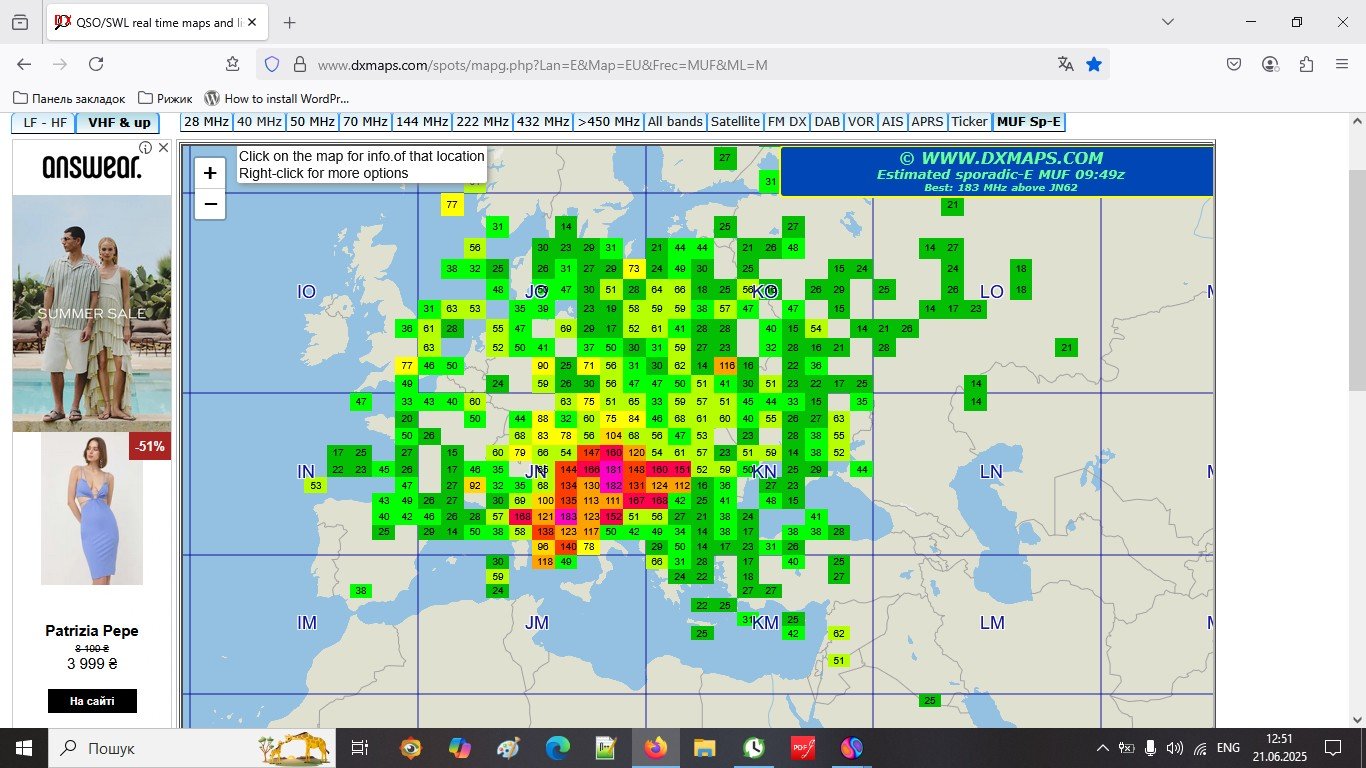Open the star-tray bookmarks icon left of the address bar
Screen dimensions: 1366x768
click(x=232, y=64)
